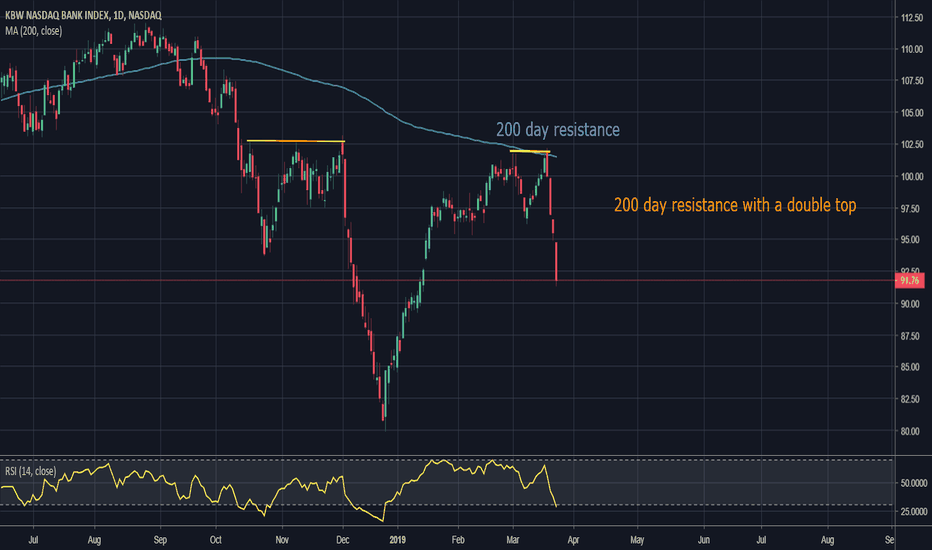Click the 100.00 price axis label

912,177
